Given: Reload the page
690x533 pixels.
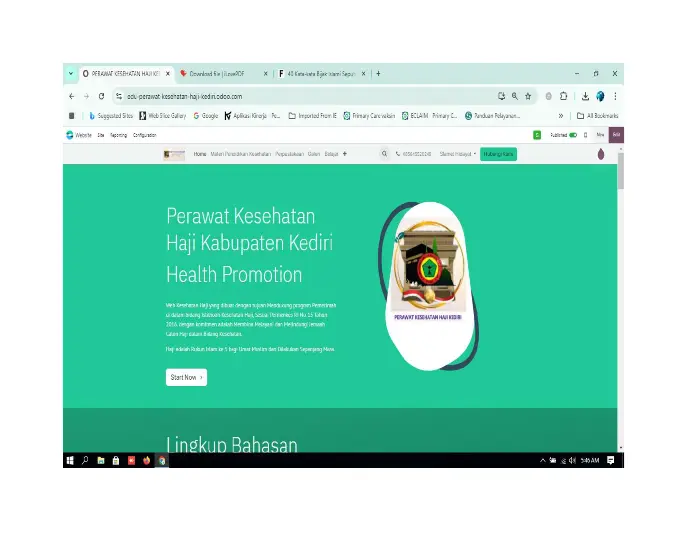Looking at the screenshot, I should pos(102,96).
